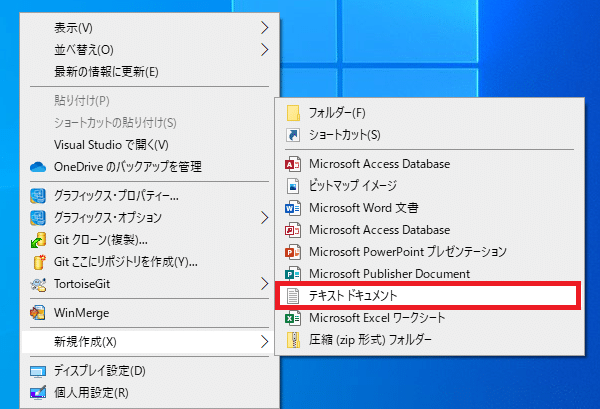Click the Git Clone icon
This screenshot has height=409, width=600.
pos(38,240)
